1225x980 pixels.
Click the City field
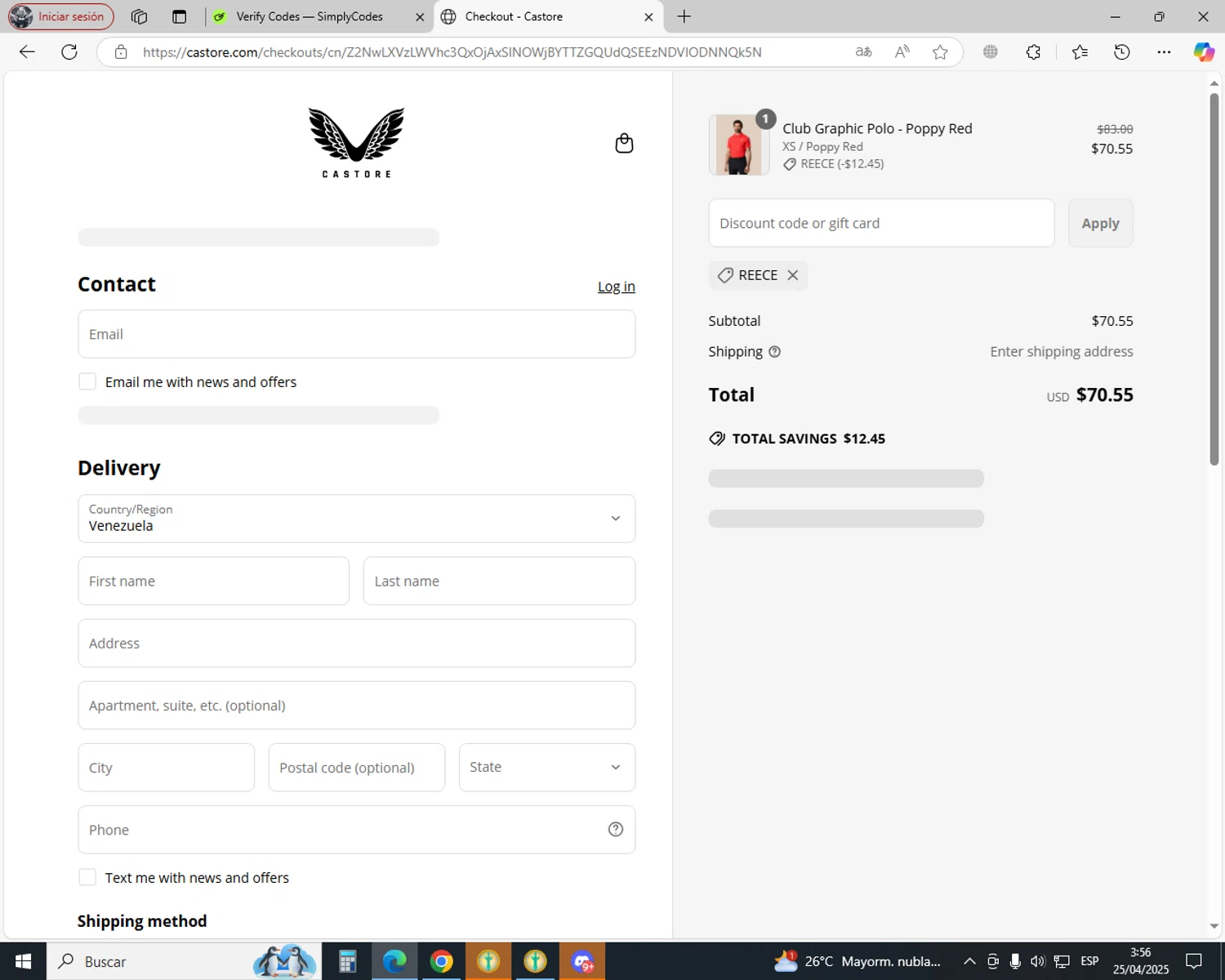point(167,768)
